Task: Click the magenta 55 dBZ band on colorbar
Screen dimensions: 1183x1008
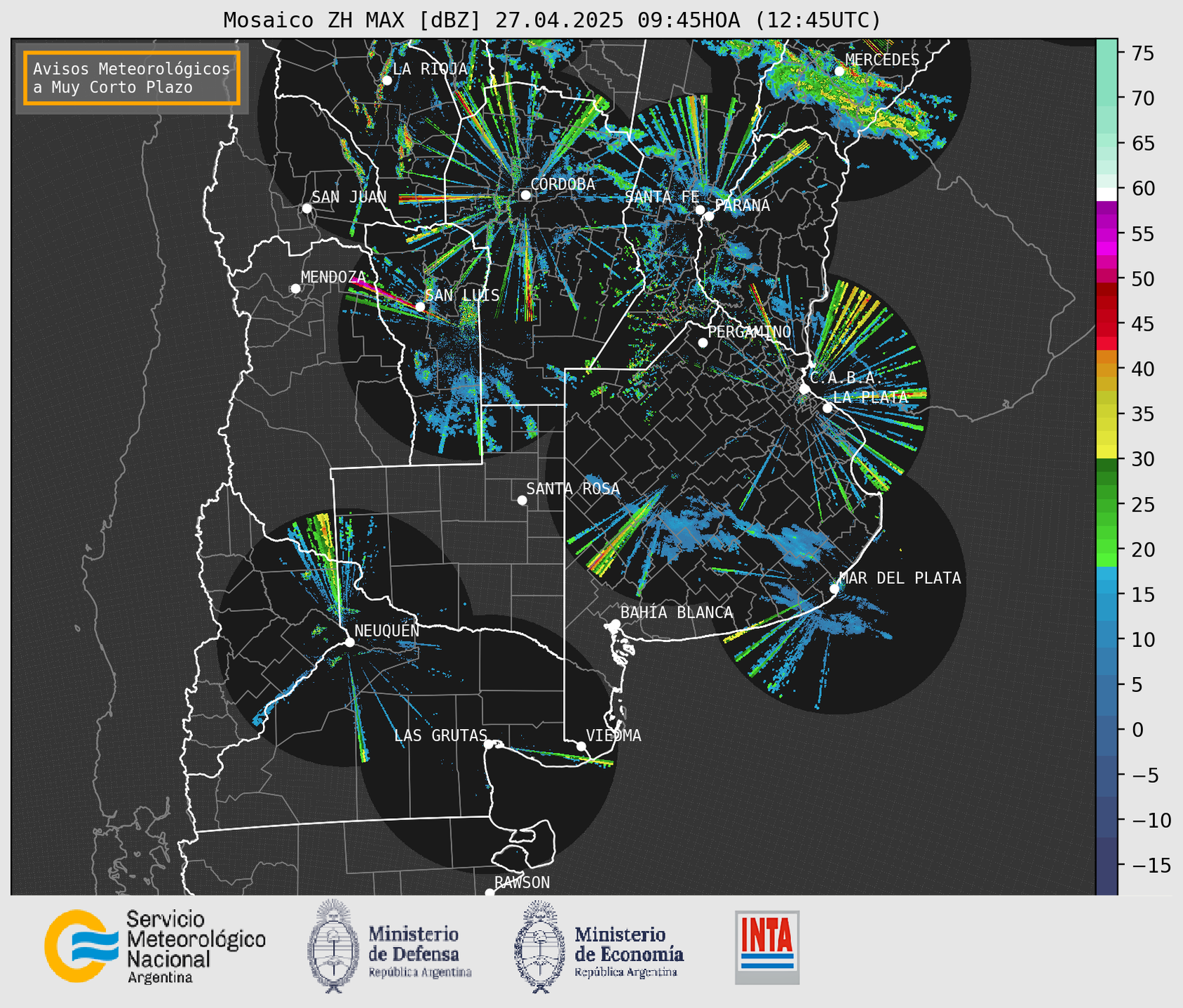Action: 1107,234
